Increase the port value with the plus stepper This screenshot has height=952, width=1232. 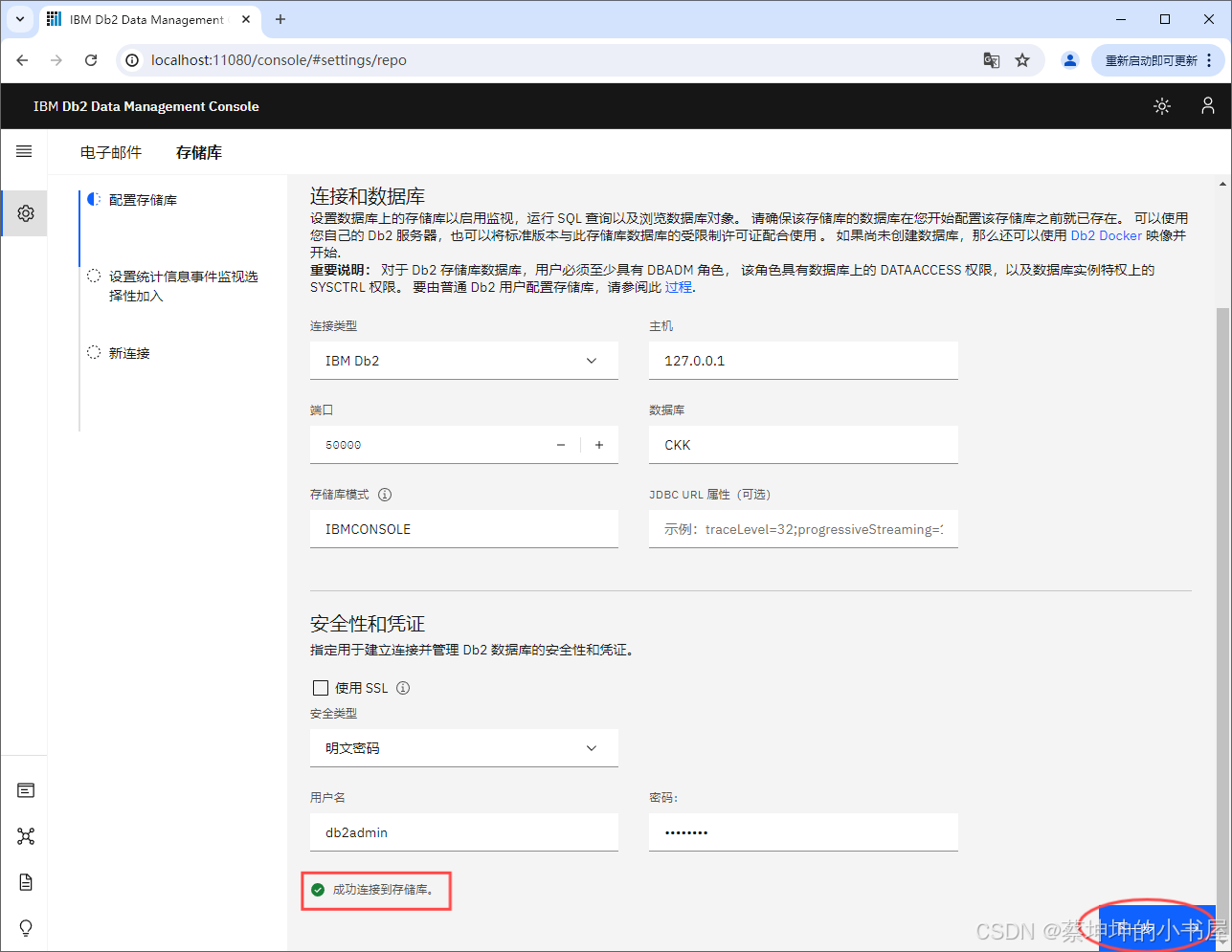(x=599, y=444)
